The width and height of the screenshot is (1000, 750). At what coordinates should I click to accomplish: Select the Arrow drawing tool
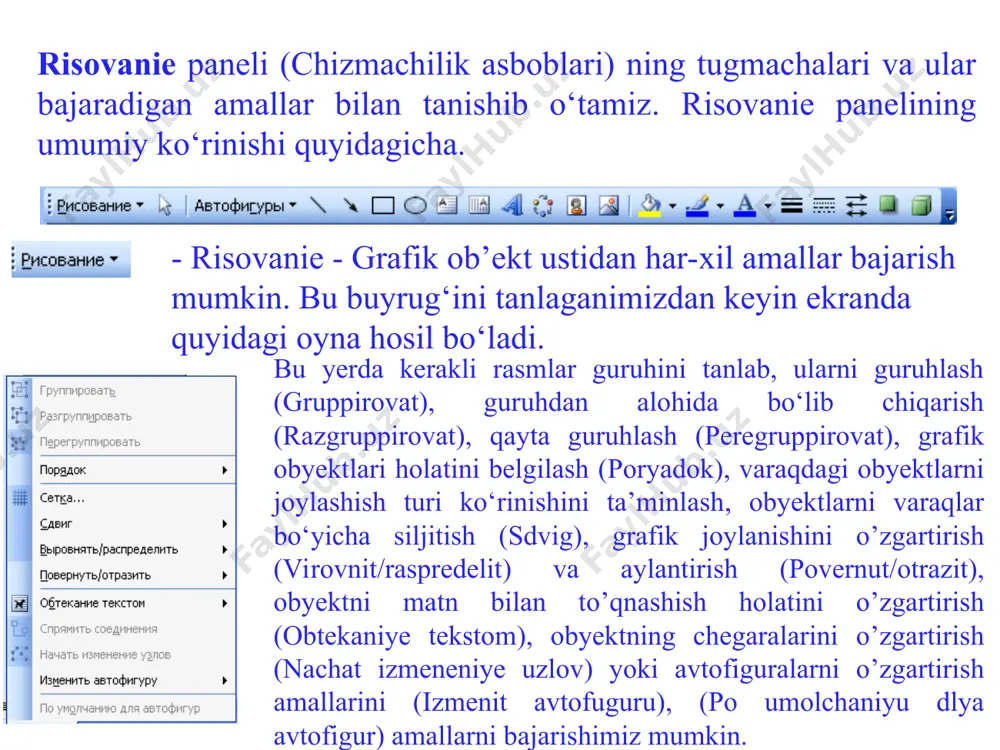click(x=349, y=205)
